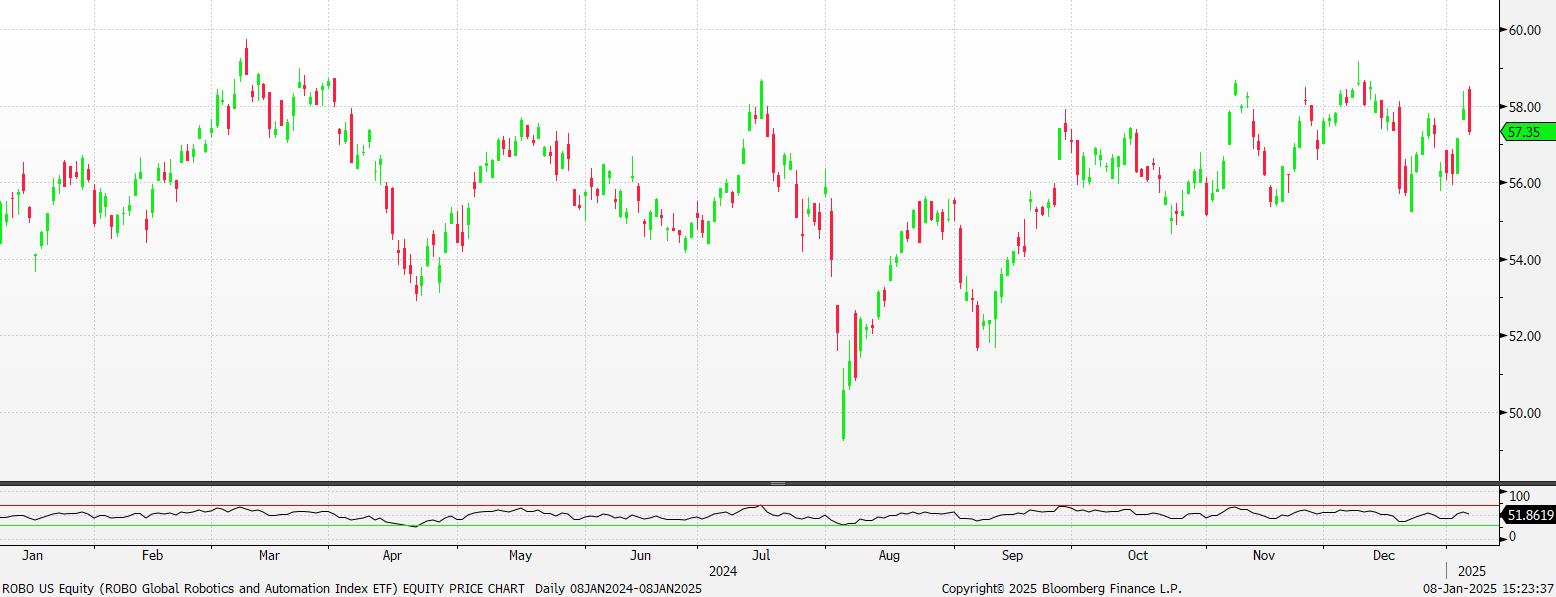The height and width of the screenshot is (597, 1556).
Task: Click the 100 label on the RSI axis
Action: [x=1519, y=496]
